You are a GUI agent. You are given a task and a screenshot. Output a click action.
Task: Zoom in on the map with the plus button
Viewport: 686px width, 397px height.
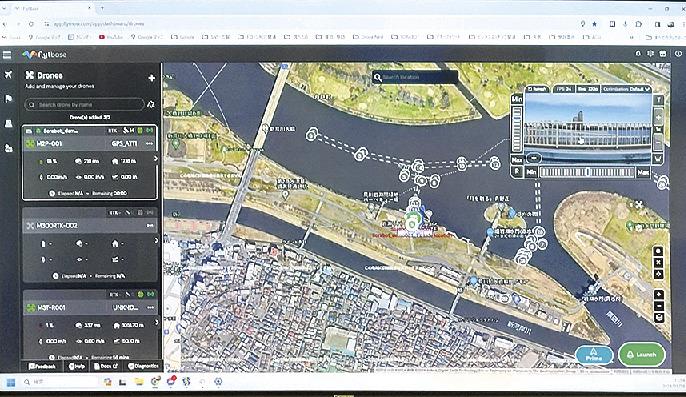659,295
